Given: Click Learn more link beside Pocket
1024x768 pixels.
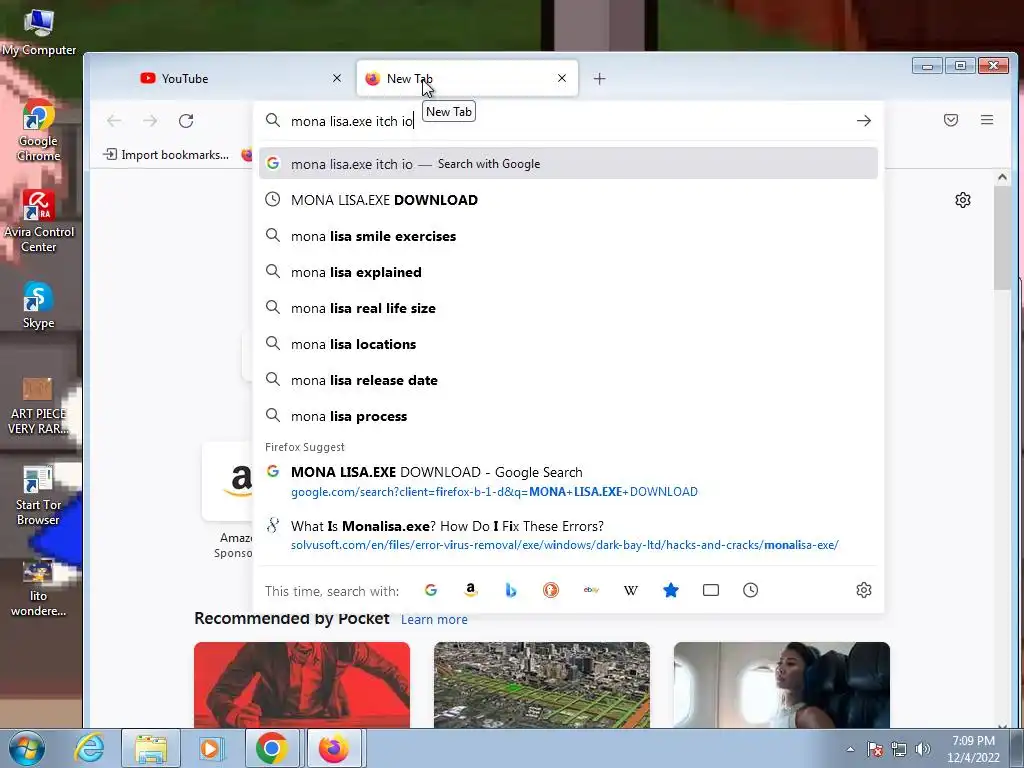Looking at the screenshot, I should tap(434, 620).
